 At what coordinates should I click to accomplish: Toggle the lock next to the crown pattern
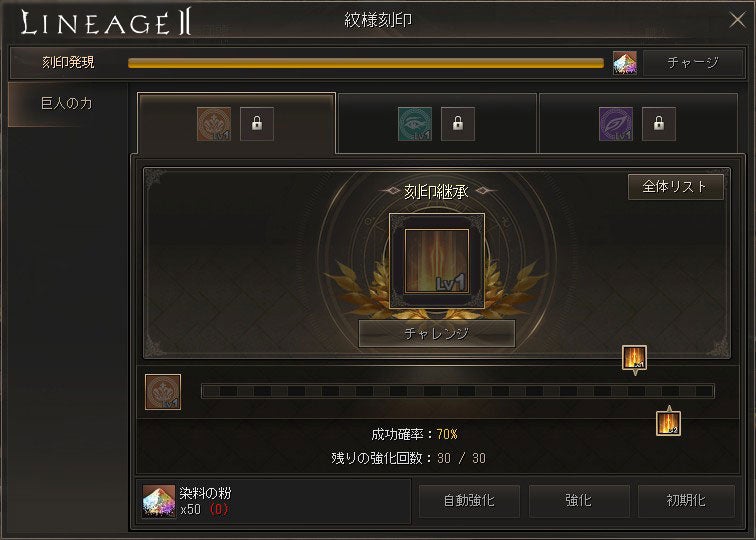(257, 124)
